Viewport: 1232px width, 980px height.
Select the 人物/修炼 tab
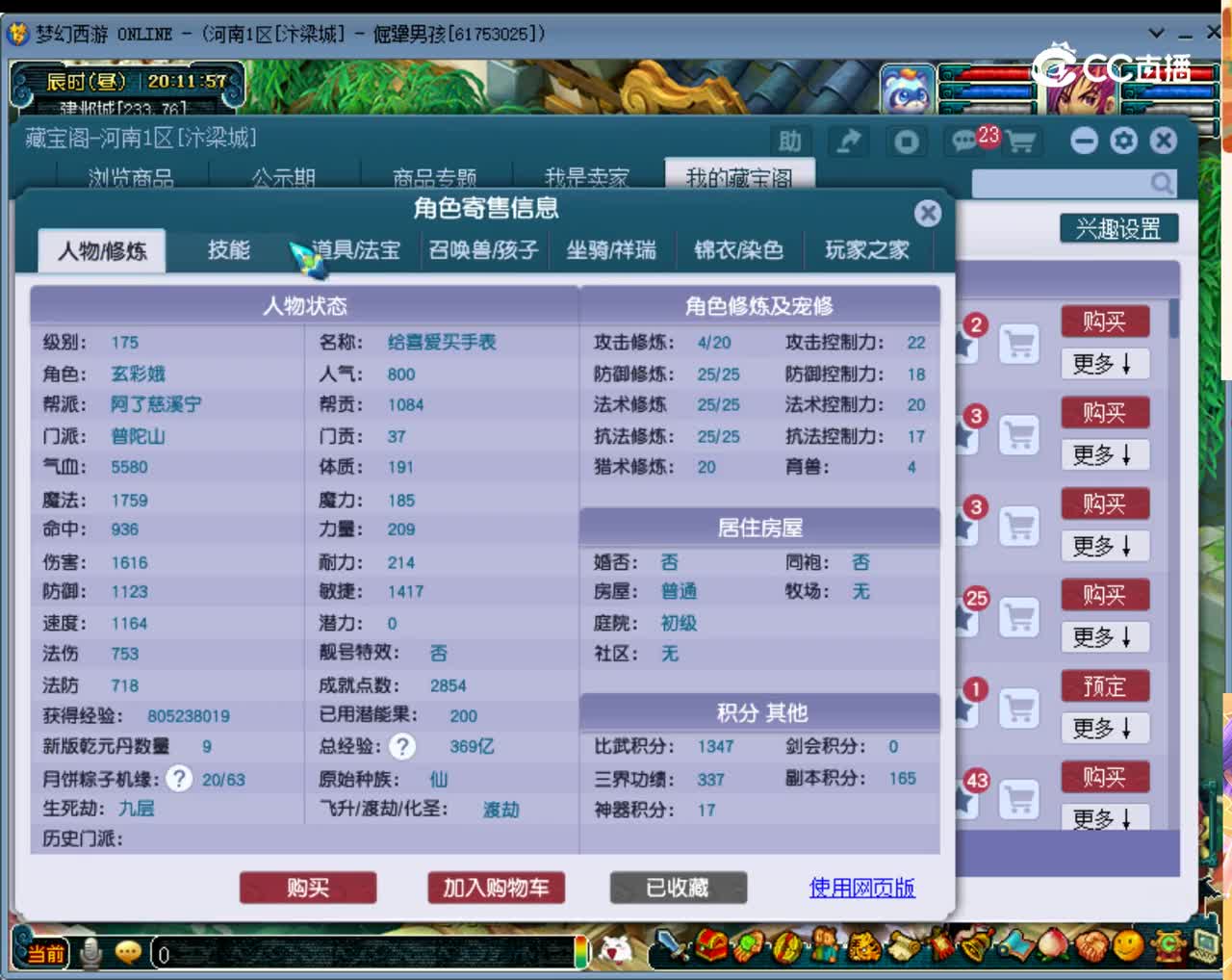point(102,251)
